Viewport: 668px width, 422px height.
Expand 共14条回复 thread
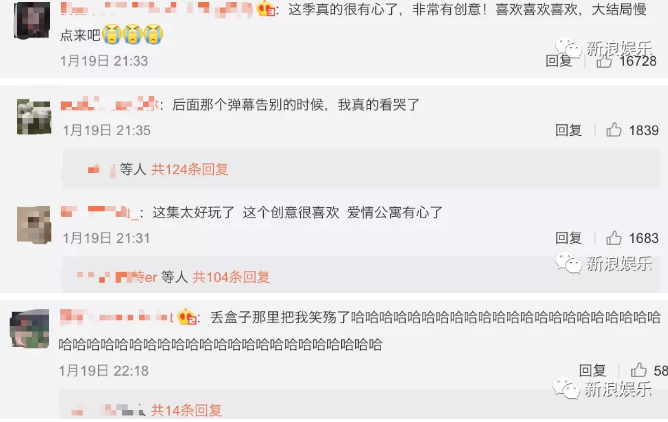click(x=186, y=410)
